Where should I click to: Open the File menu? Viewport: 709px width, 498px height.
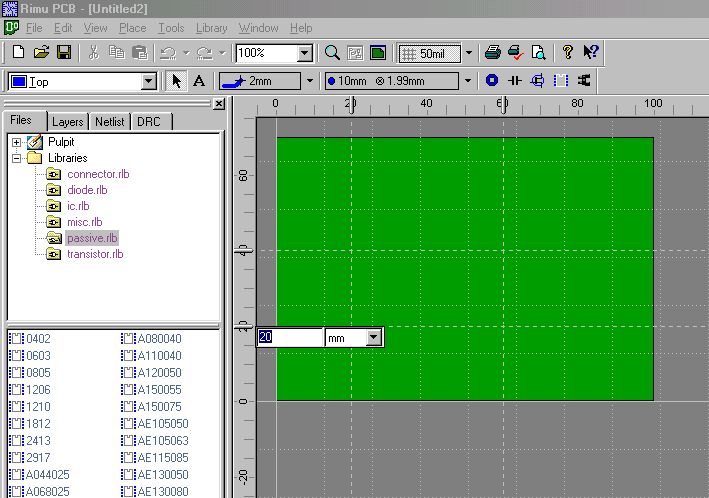click(x=34, y=28)
